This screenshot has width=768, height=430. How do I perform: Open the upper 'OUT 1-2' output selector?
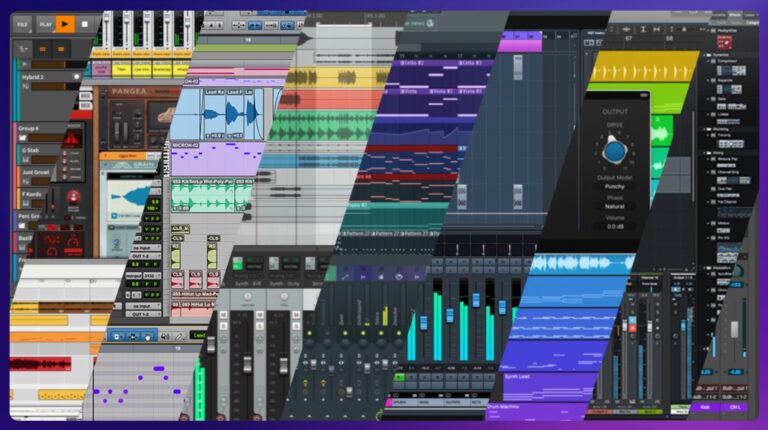pos(143,256)
